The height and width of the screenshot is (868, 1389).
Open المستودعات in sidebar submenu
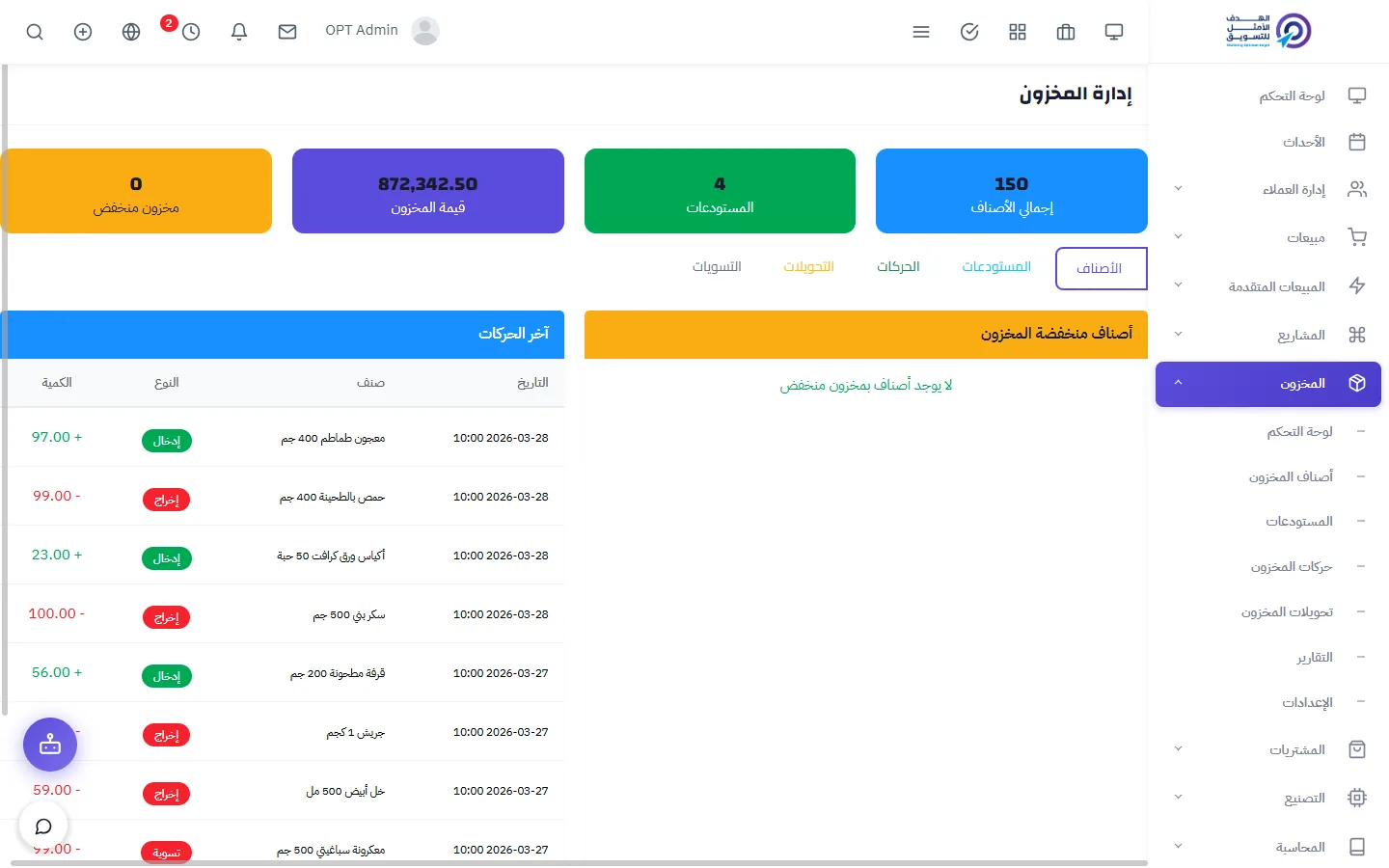1299,521
